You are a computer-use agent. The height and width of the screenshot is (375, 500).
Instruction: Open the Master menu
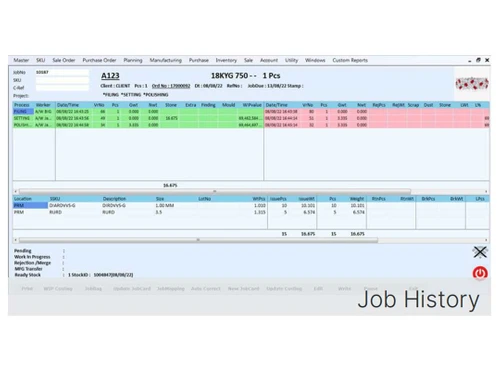point(21,60)
